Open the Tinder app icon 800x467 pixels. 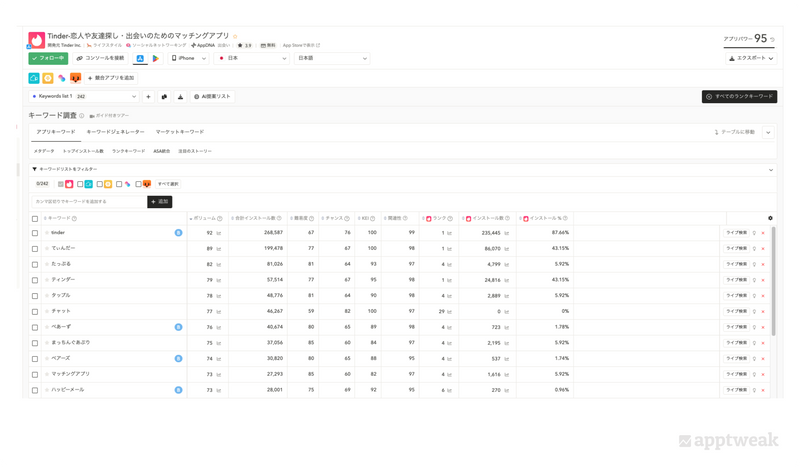(x=36, y=40)
